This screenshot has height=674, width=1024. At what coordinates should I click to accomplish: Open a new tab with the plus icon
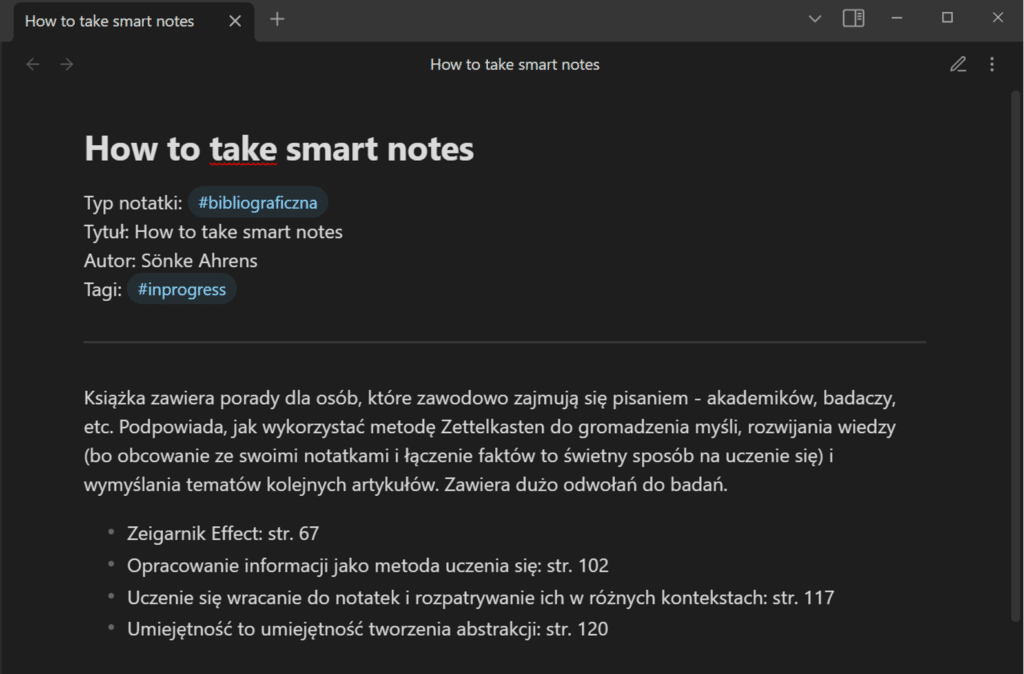pyautogui.click(x=277, y=18)
